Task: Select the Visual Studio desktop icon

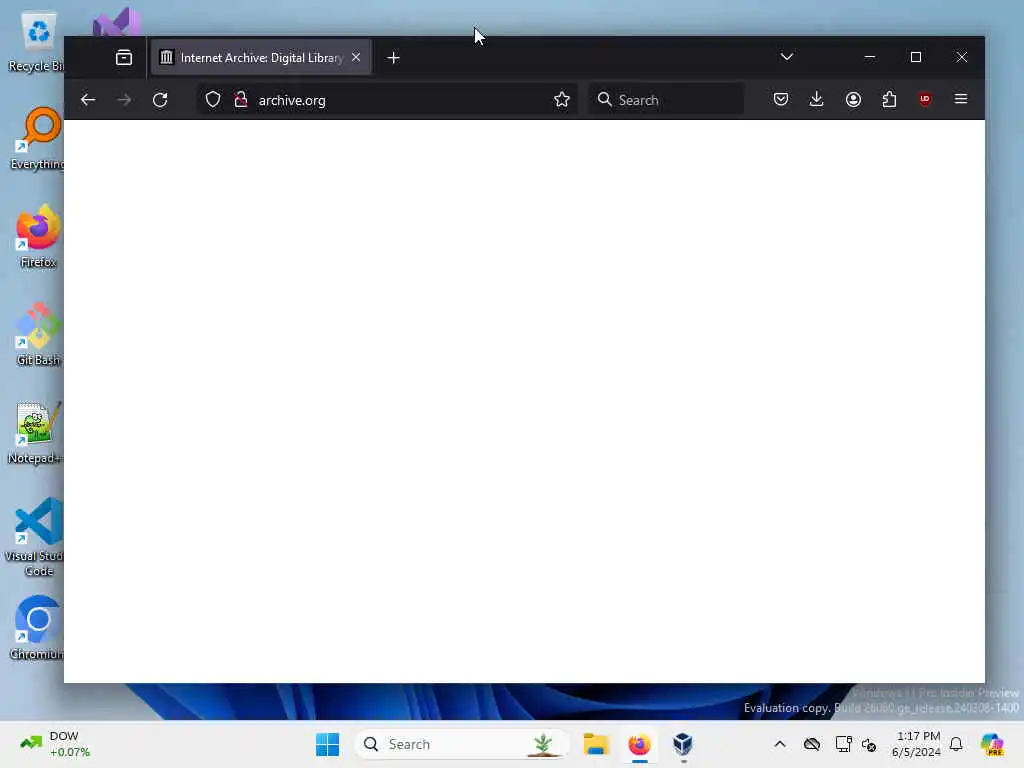Action: [x=116, y=24]
